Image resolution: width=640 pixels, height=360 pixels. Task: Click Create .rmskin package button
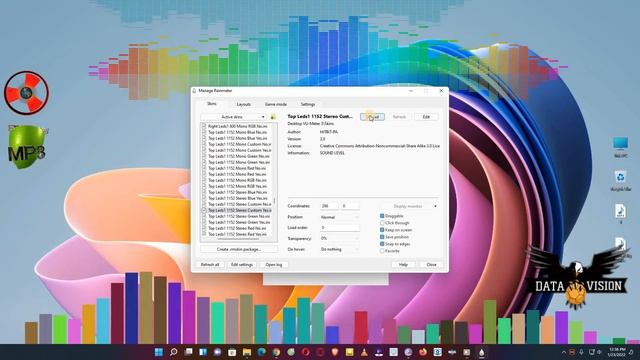pyautogui.click(x=239, y=249)
